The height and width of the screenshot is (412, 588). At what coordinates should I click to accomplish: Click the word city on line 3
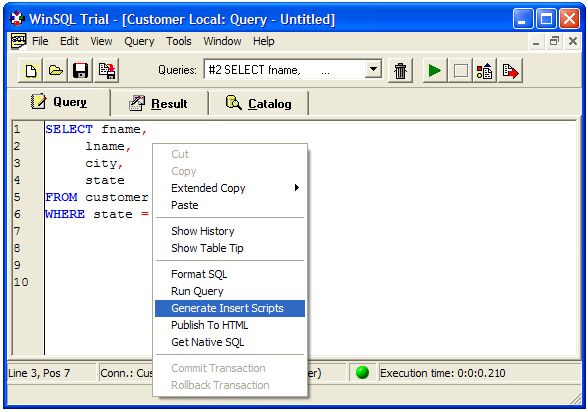click(x=101, y=163)
